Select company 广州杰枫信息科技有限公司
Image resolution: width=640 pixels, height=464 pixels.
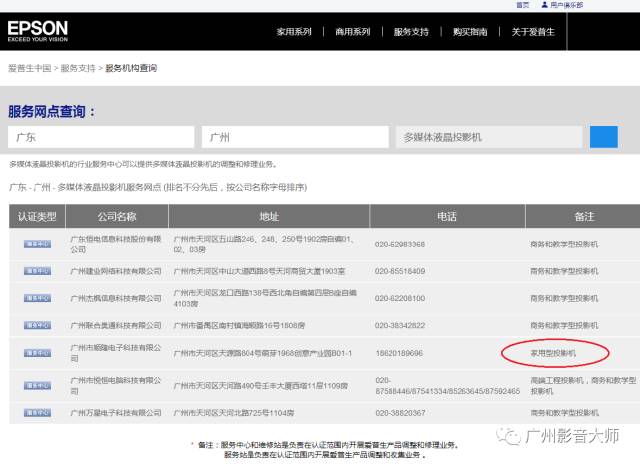click(x=116, y=298)
